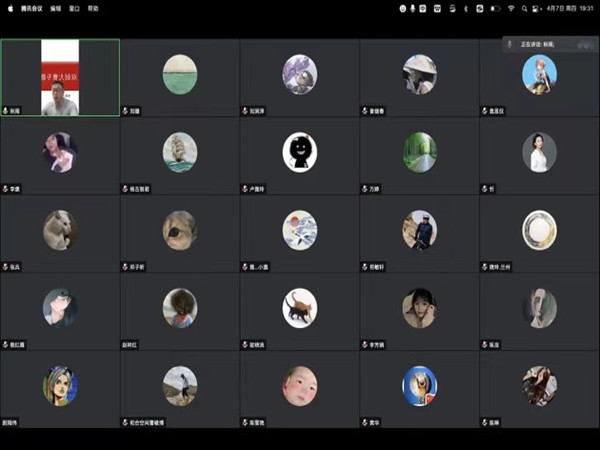Screen dimensions: 600x450
Task: Click the Apple logo in menu bar
Action: click(9, 8)
